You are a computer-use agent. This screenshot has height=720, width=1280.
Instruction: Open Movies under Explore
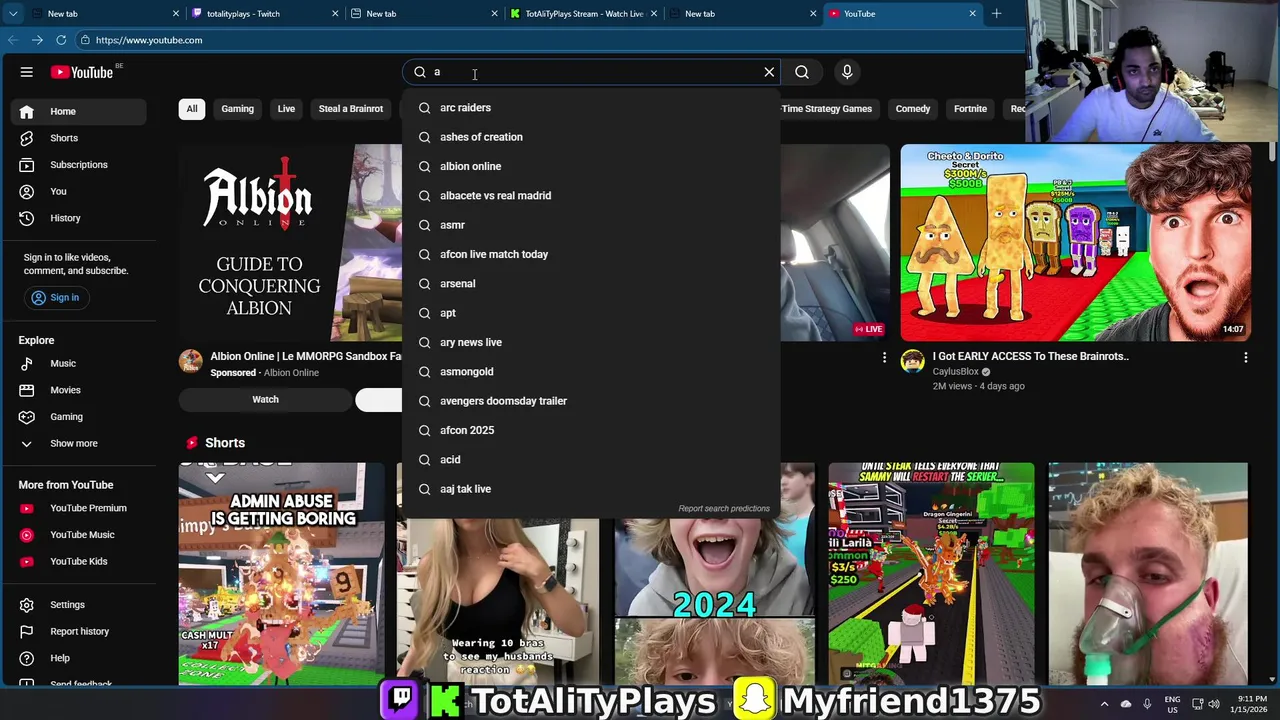tap(78, 390)
